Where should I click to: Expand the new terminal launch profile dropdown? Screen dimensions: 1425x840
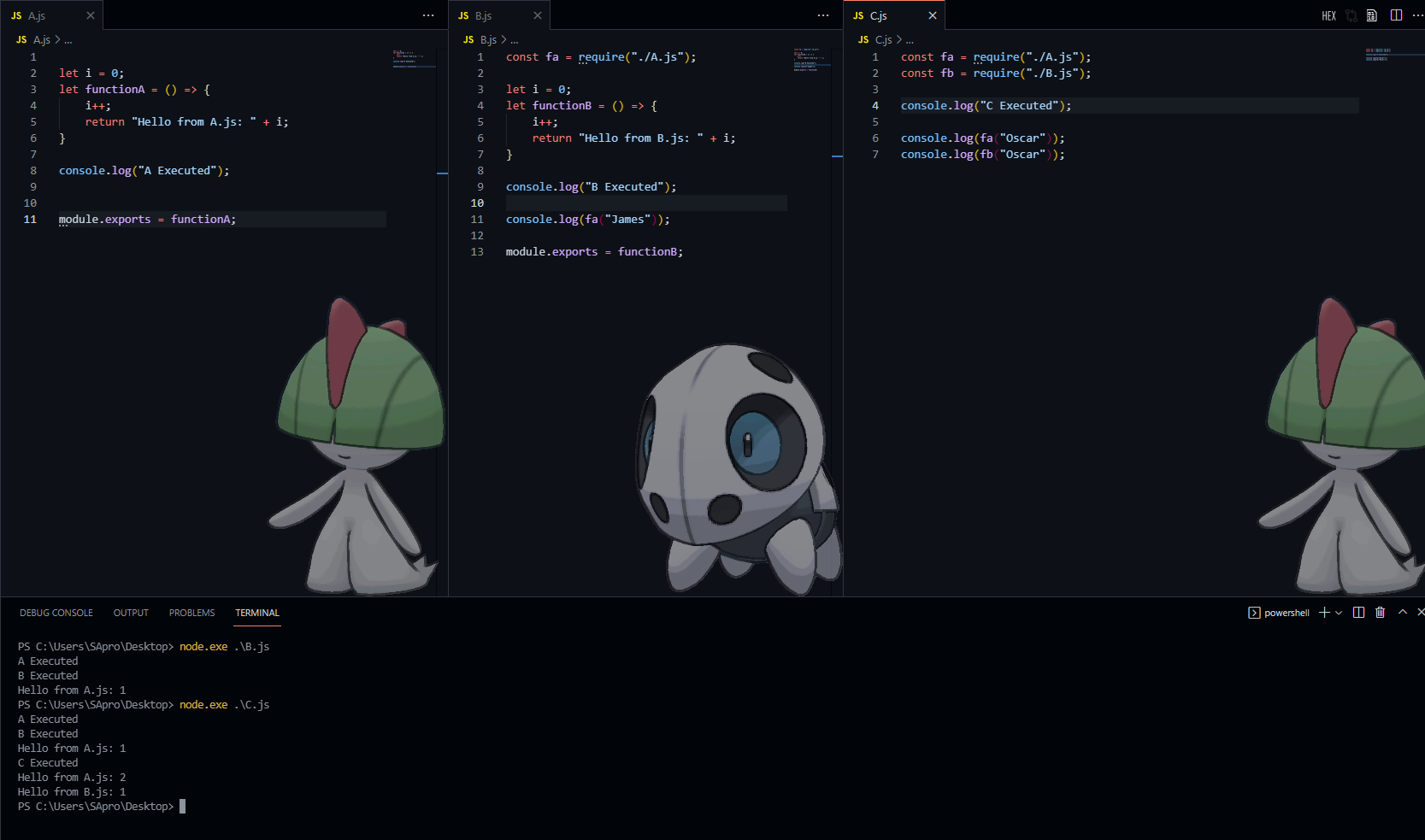click(1339, 613)
